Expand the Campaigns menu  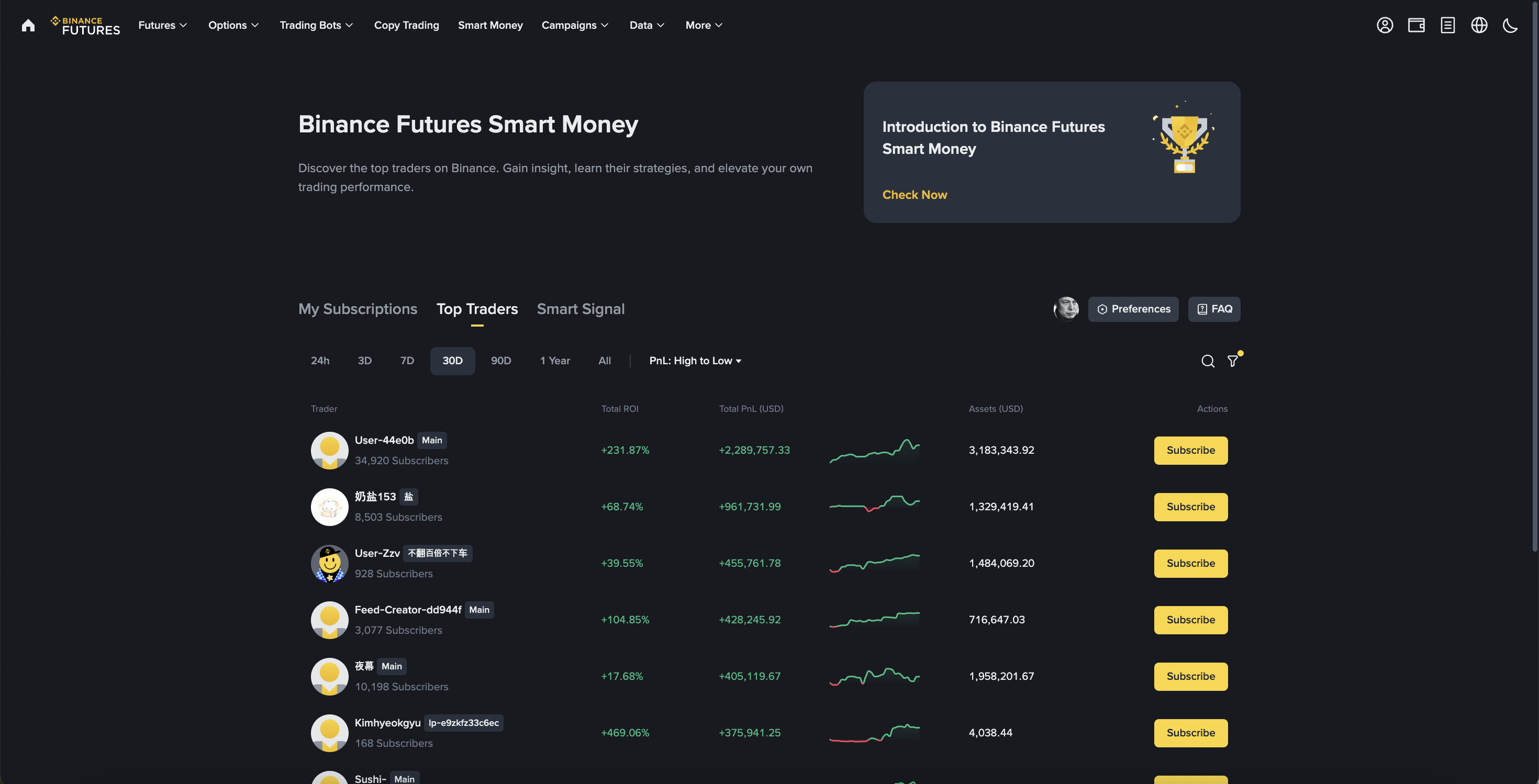(x=575, y=25)
